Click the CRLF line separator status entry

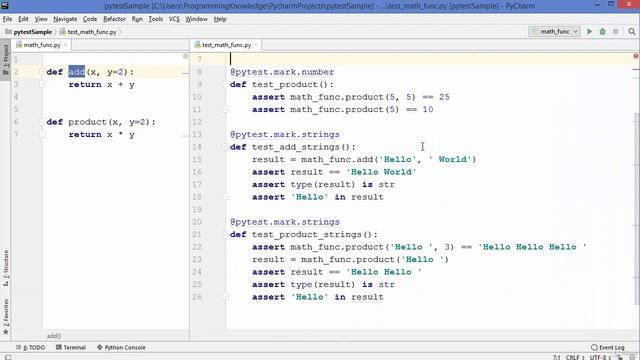tap(575, 357)
